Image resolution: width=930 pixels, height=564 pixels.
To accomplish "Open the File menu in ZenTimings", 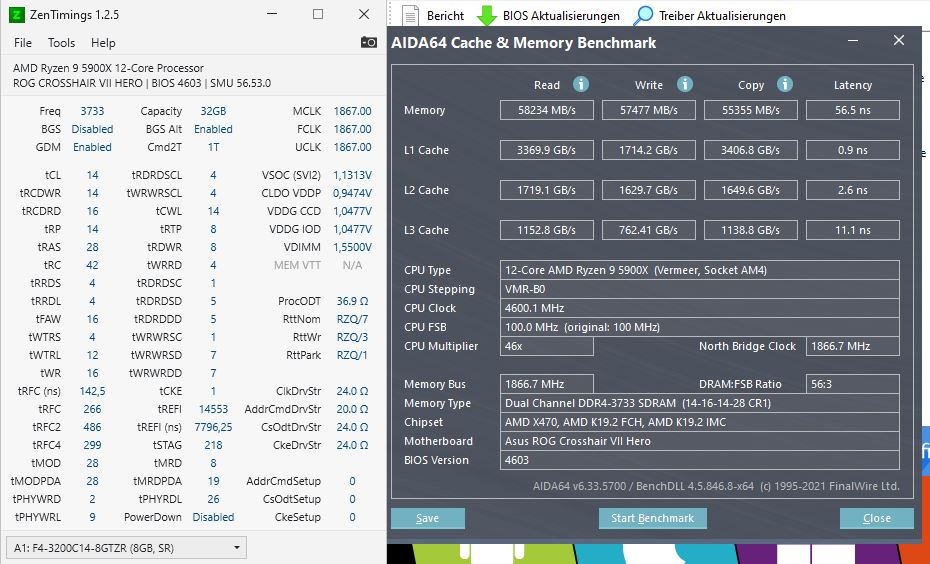I will click(23, 43).
